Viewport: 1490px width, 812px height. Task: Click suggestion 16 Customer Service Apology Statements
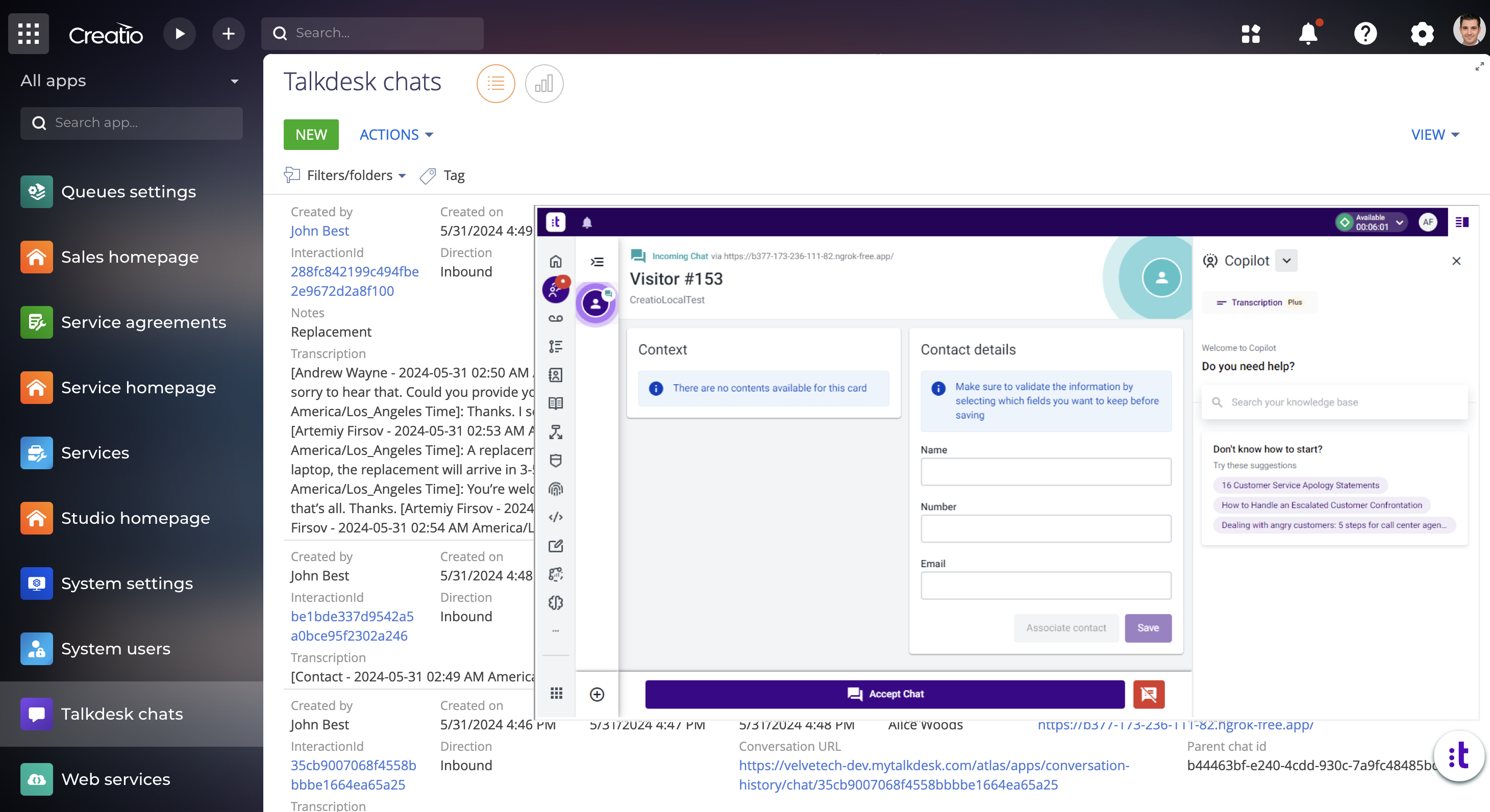1300,485
